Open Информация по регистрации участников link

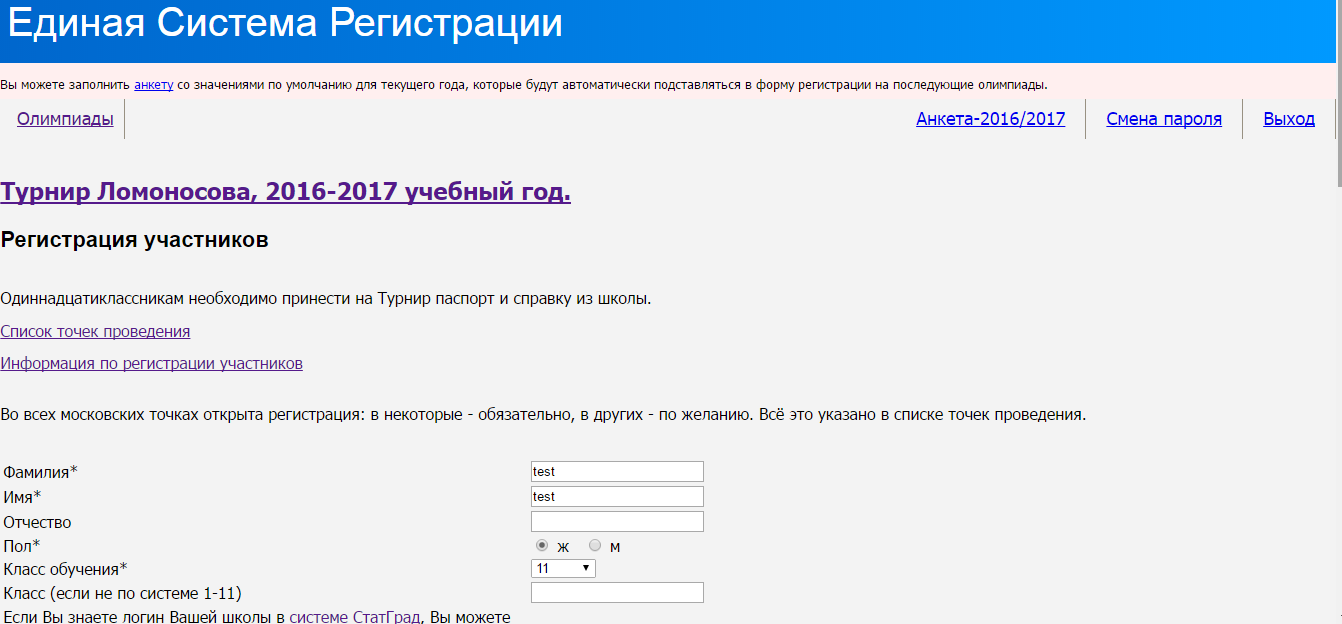(x=151, y=363)
